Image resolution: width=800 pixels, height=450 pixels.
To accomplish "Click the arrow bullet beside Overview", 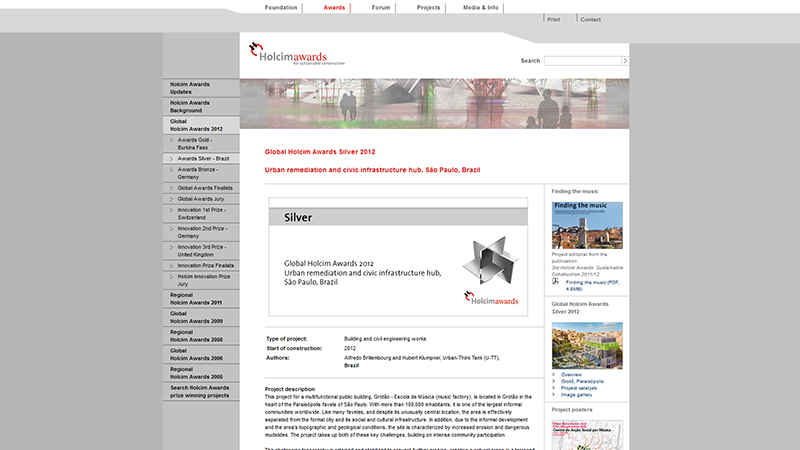I will pyautogui.click(x=554, y=375).
